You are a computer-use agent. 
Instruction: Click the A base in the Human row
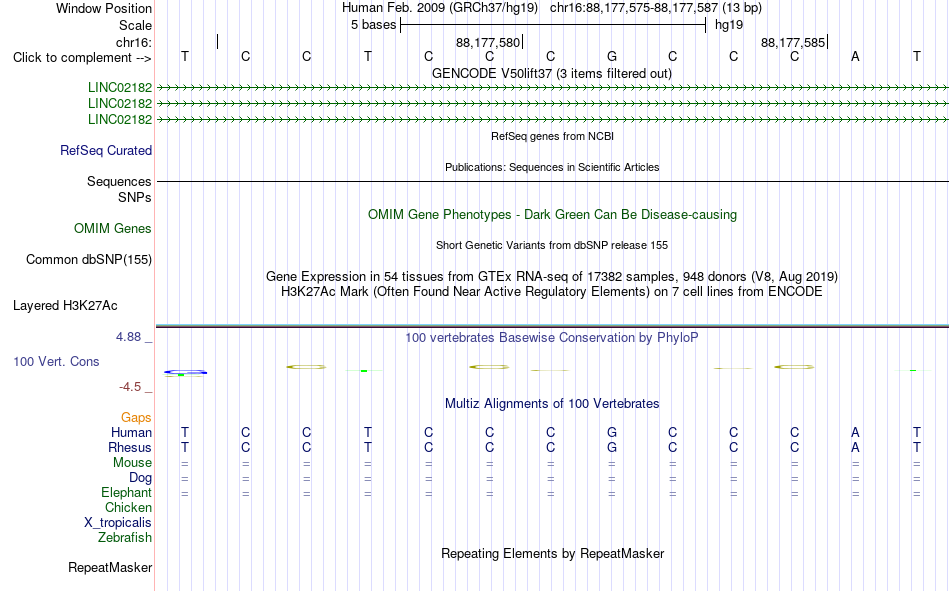(855, 432)
